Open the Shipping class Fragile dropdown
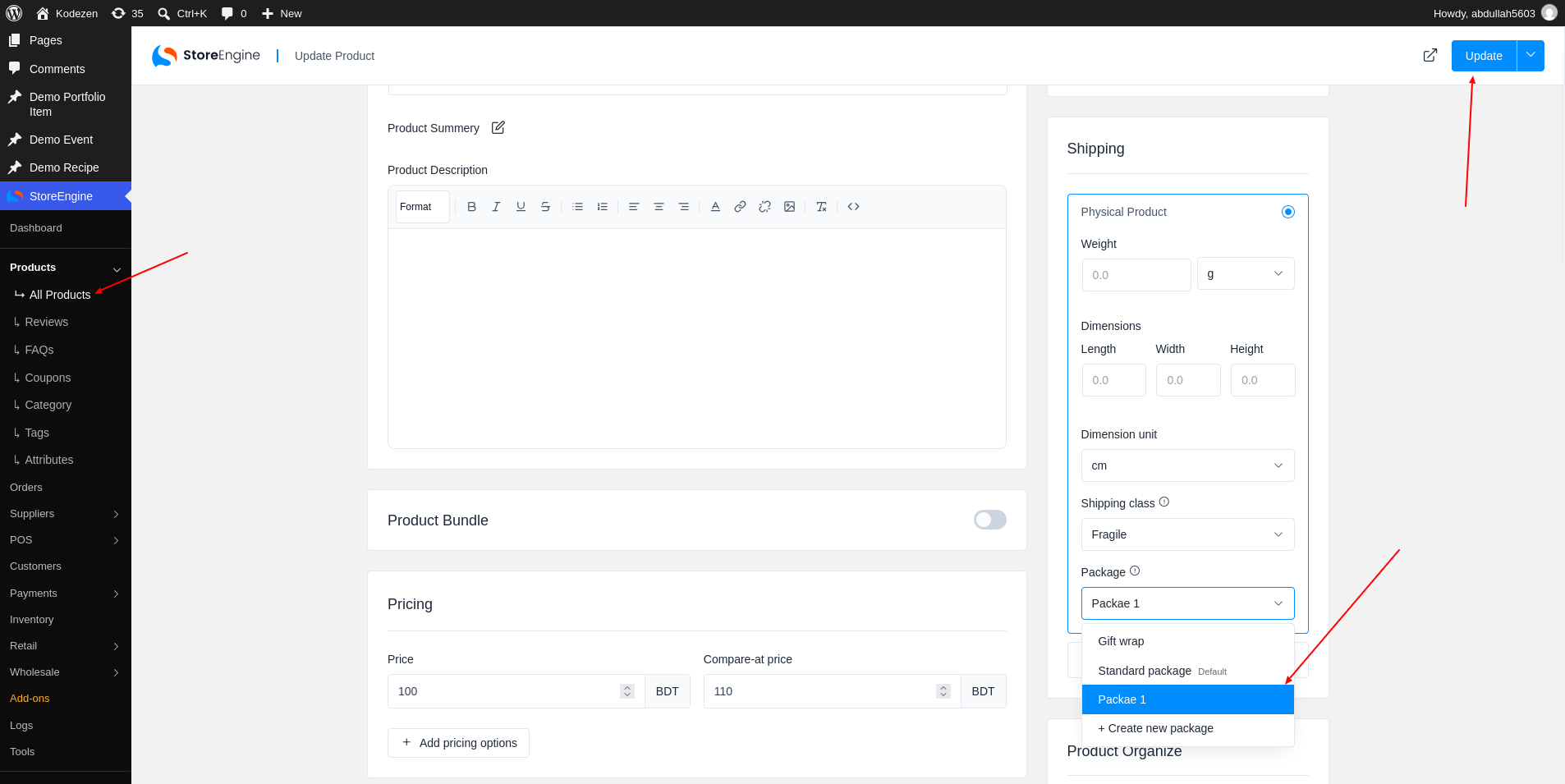The width and height of the screenshot is (1565, 784). coord(1187,534)
